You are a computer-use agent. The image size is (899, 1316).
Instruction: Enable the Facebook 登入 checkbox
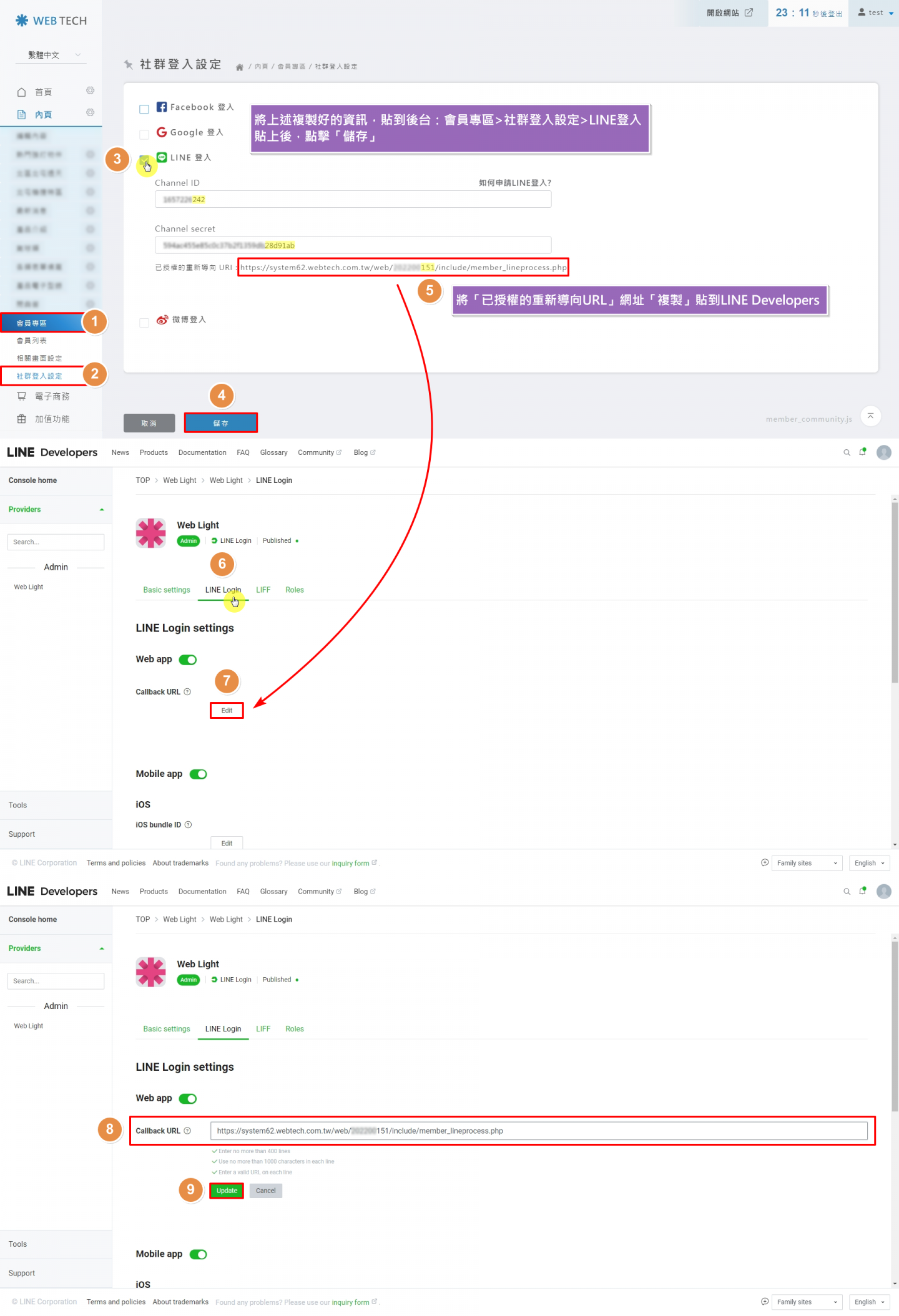click(x=144, y=109)
